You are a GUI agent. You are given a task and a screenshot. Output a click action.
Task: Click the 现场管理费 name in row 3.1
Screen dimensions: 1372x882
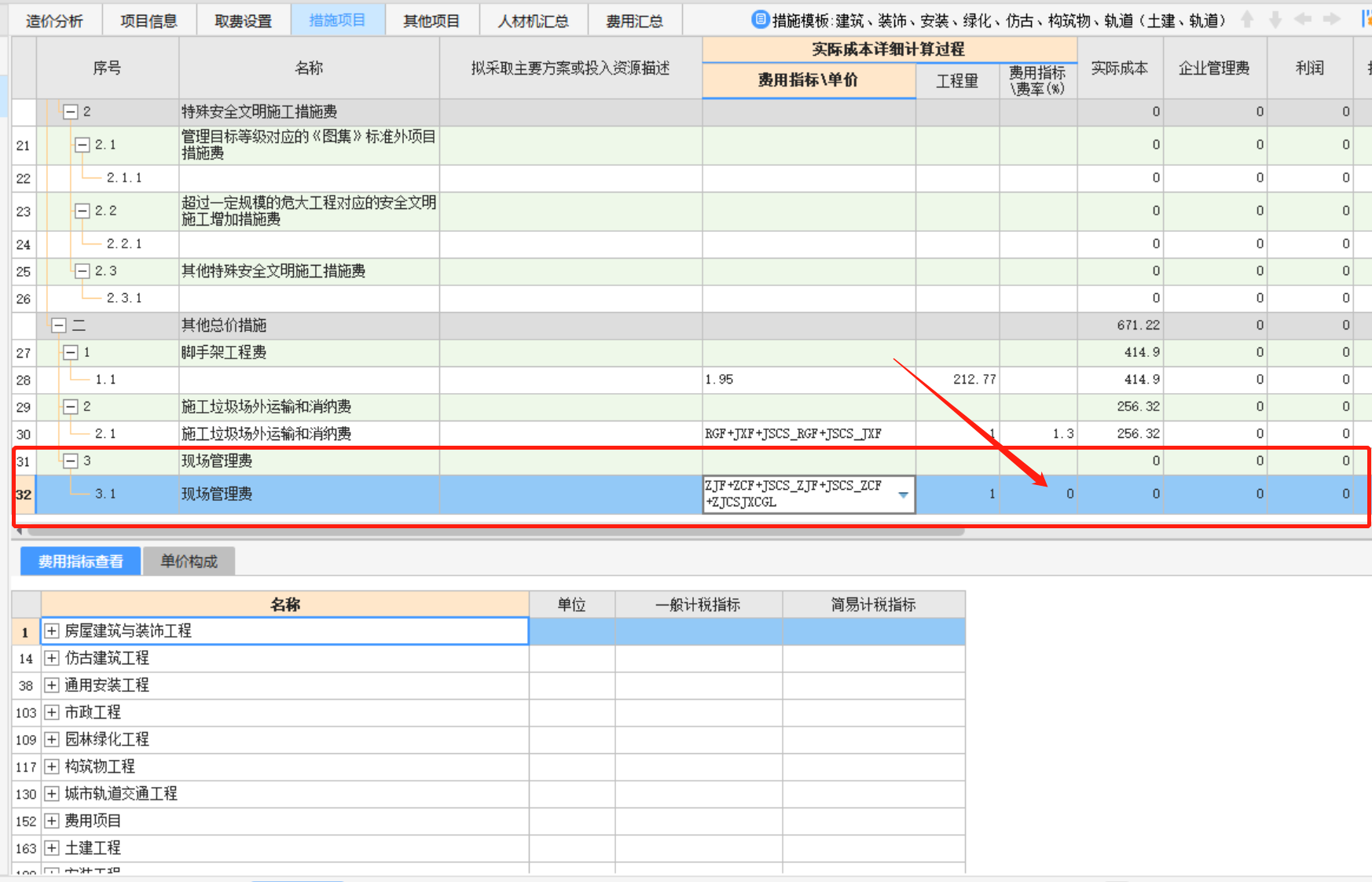[217, 494]
